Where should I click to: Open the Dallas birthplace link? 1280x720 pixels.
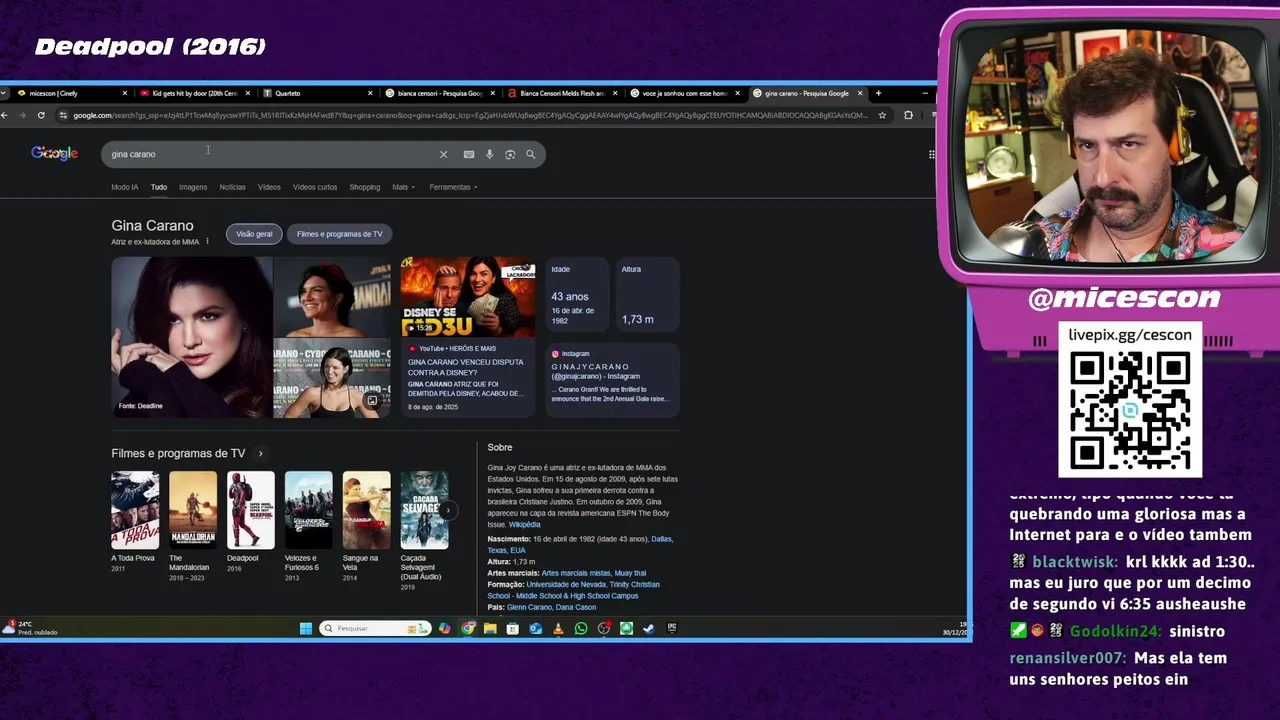[661, 539]
